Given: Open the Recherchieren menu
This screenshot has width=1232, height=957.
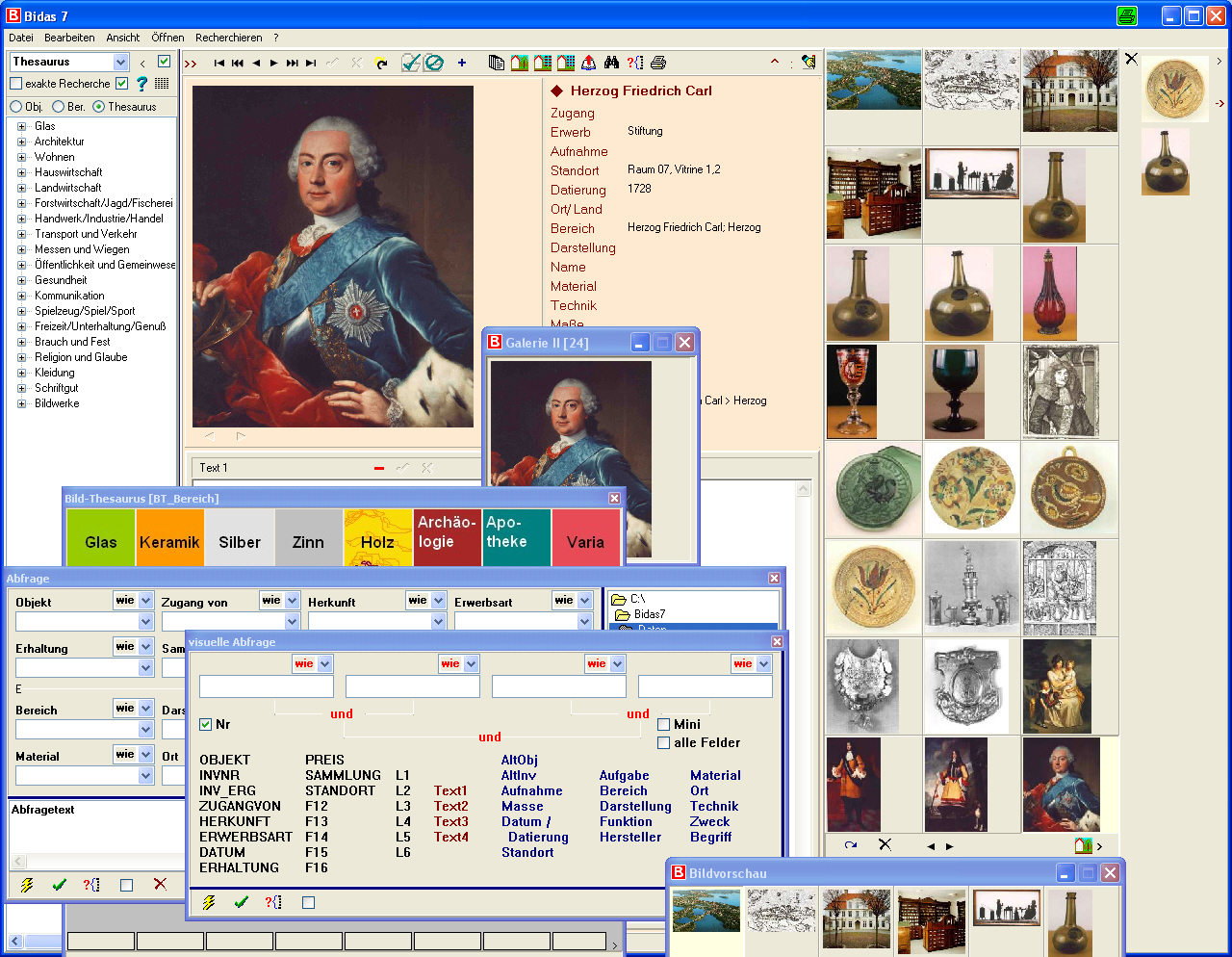Looking at the screenshot, I should point(228,38).
